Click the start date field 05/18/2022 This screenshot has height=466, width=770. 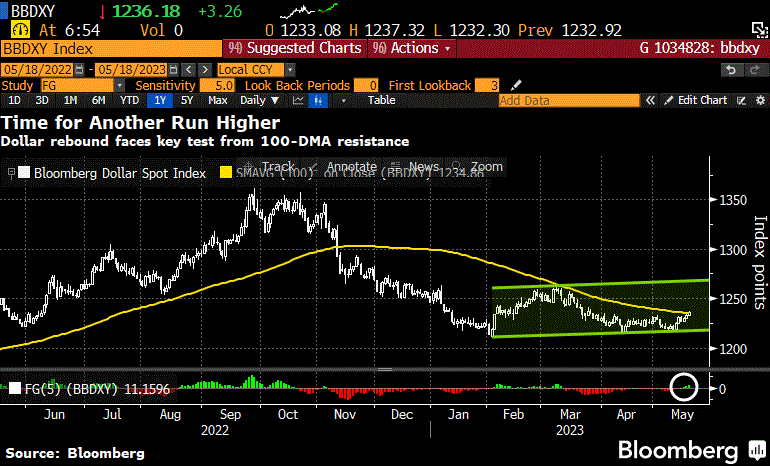(x=38, y=69)
